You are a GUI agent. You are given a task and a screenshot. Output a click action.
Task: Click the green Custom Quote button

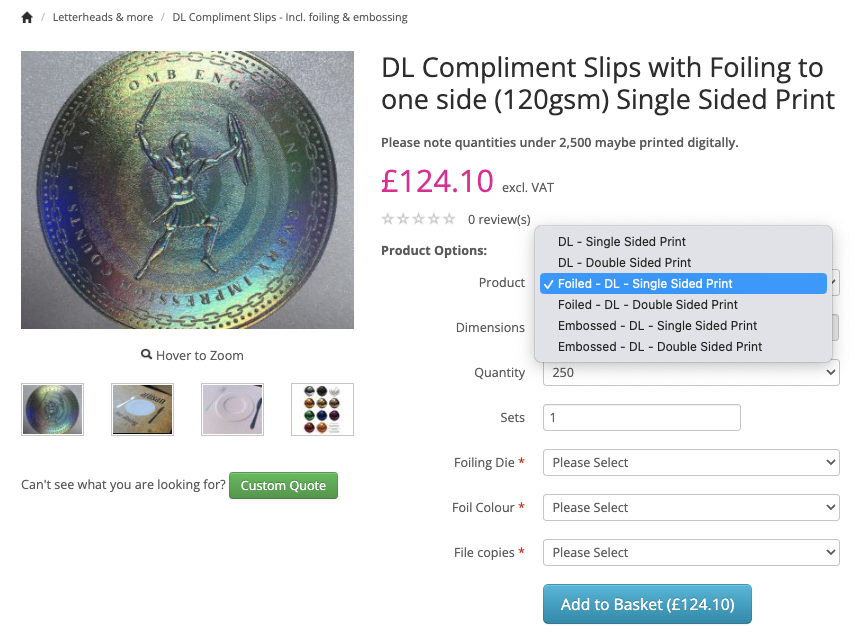pyautogui.click(x=283, y=486)
